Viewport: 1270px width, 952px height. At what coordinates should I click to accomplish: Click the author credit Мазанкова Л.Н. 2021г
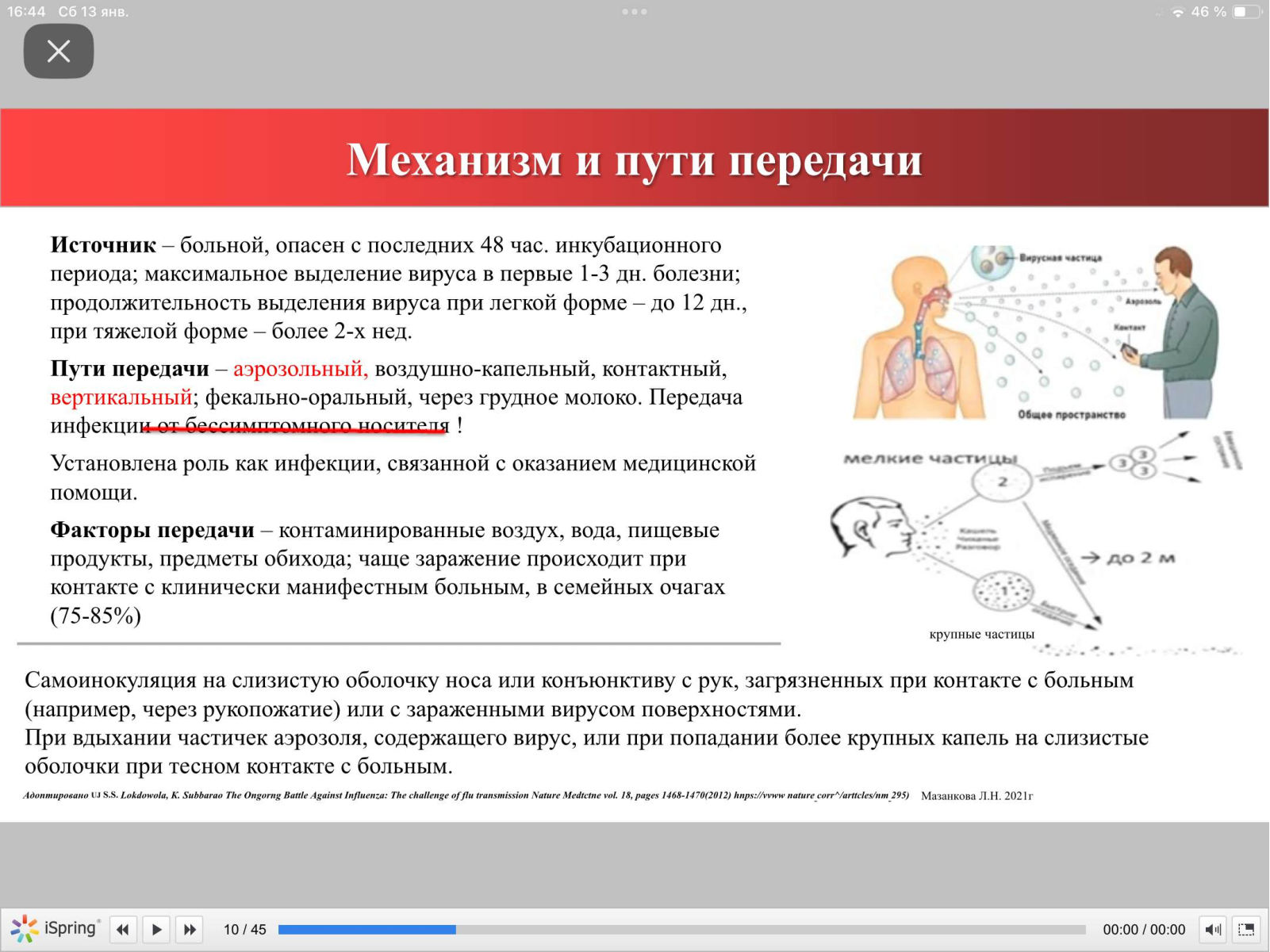tap(976, 796)
